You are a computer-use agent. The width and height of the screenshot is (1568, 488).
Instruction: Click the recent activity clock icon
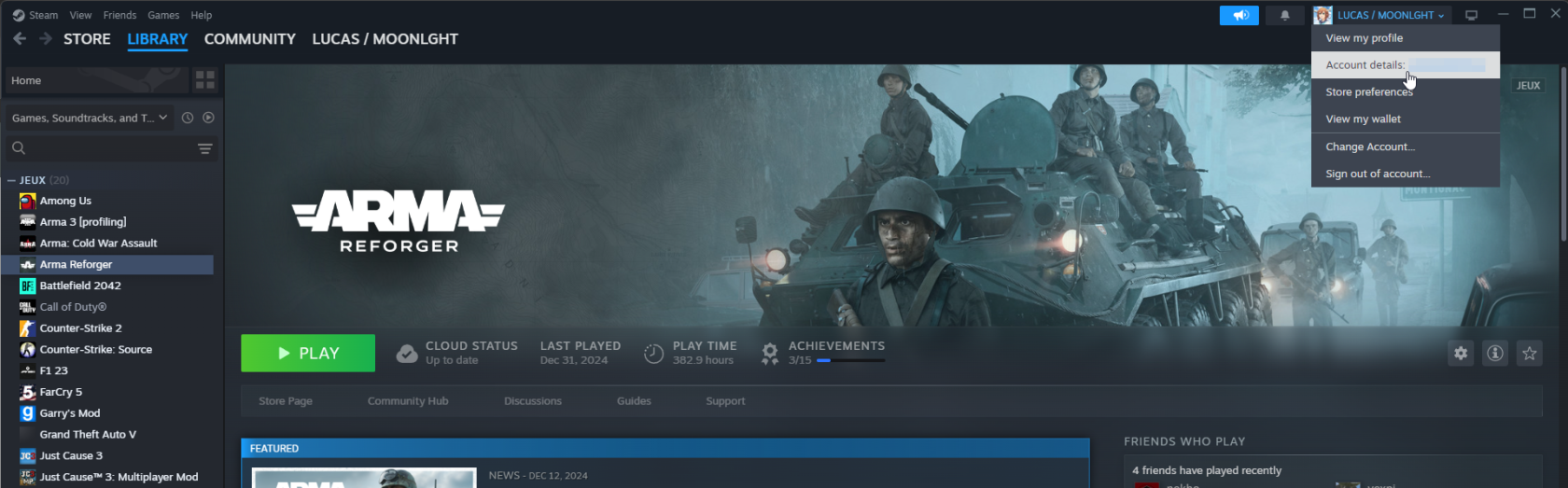[188, 118]
